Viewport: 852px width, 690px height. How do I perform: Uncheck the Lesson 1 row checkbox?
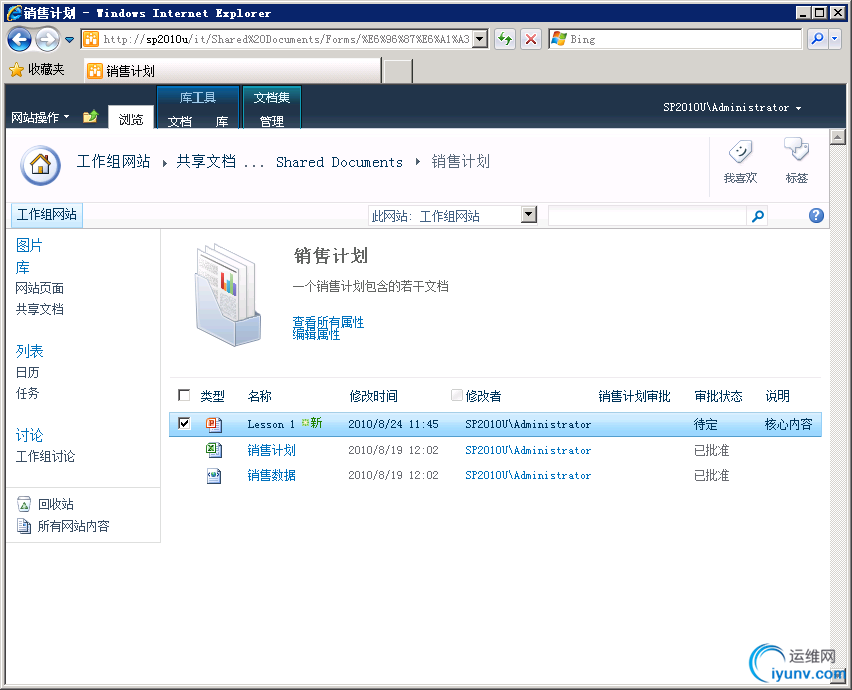tap(184, 423)
